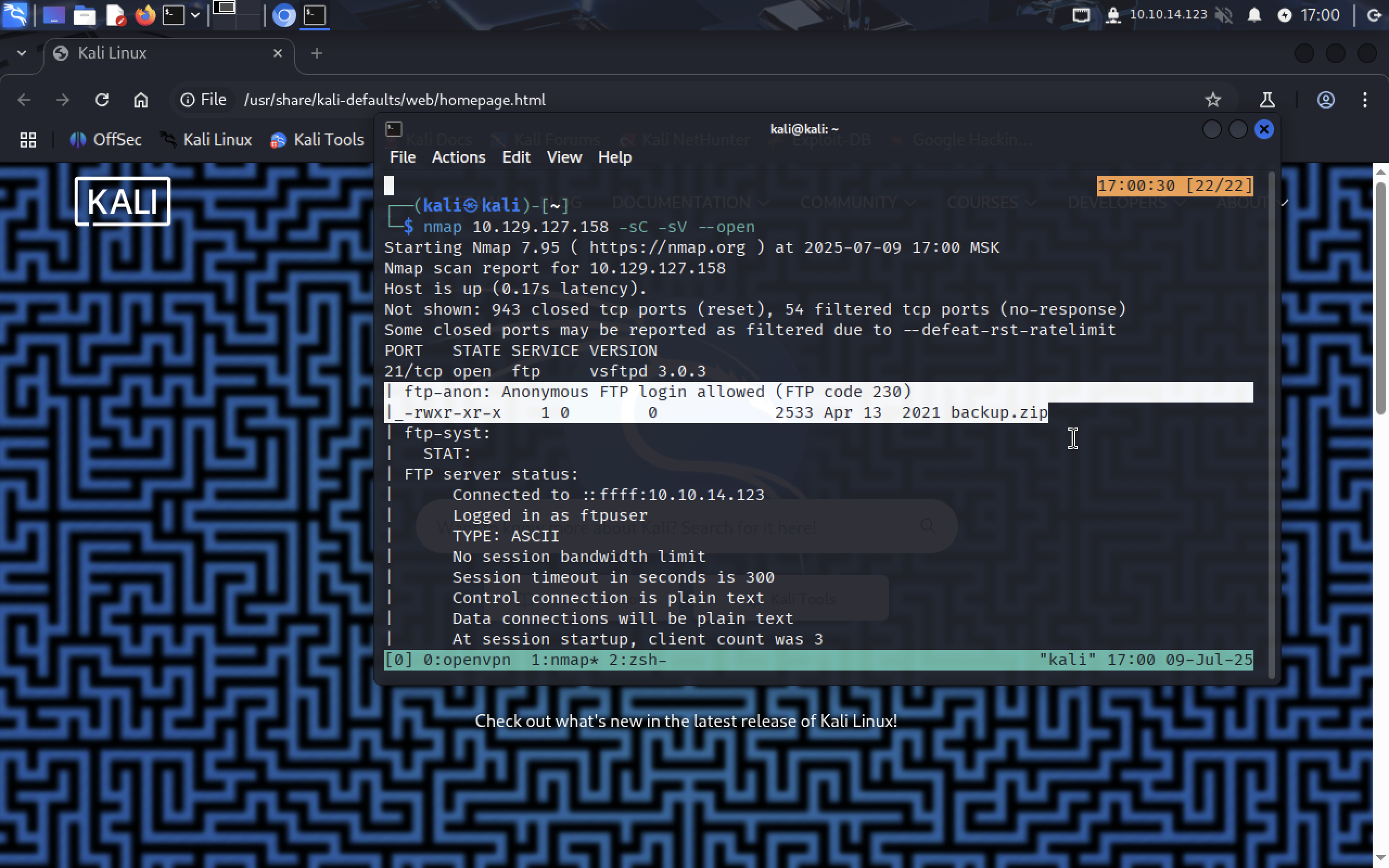Close the kali@kali terminal window
The height and width of the screenshot is (868, 1389).
1264,129
